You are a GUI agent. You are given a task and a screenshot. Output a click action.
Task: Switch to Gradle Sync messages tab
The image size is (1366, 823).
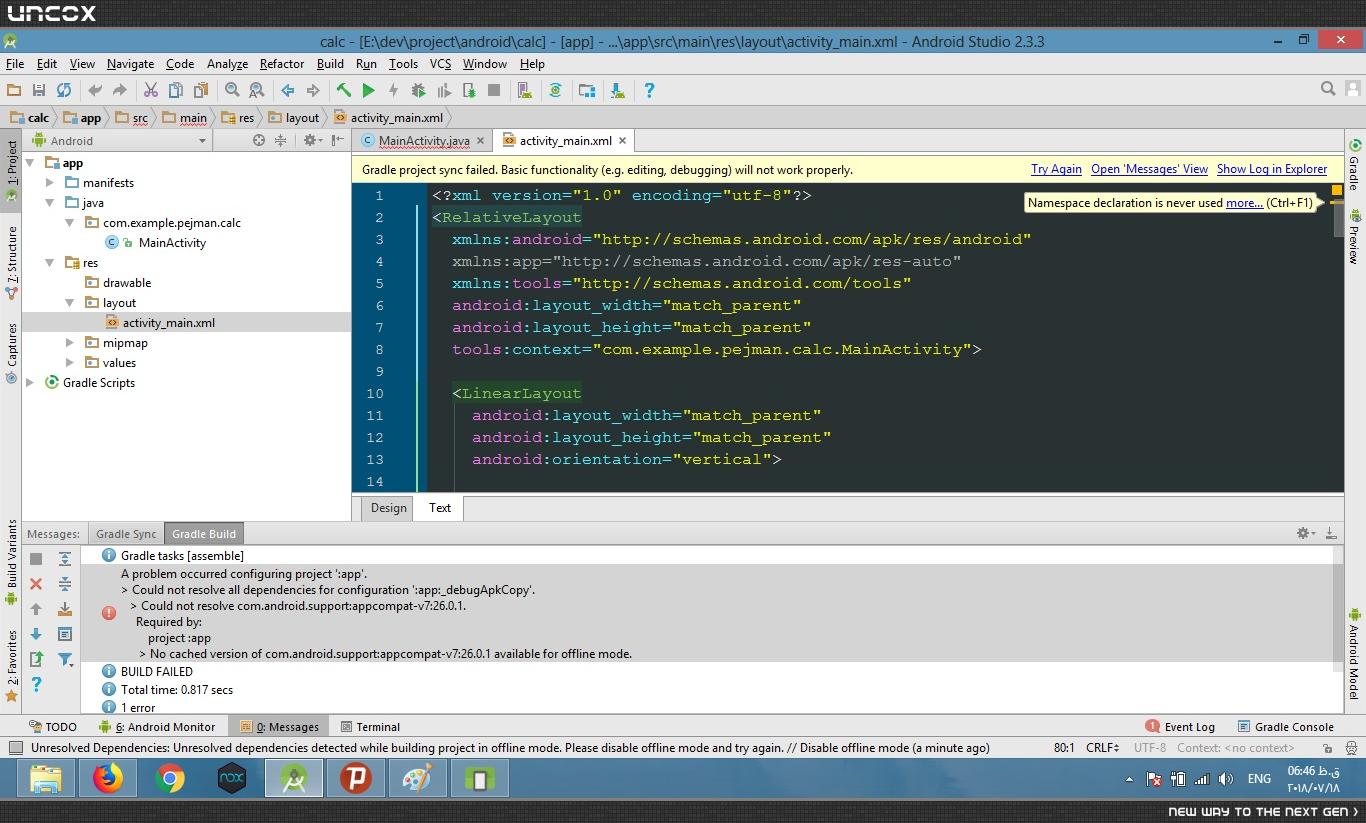126,534
